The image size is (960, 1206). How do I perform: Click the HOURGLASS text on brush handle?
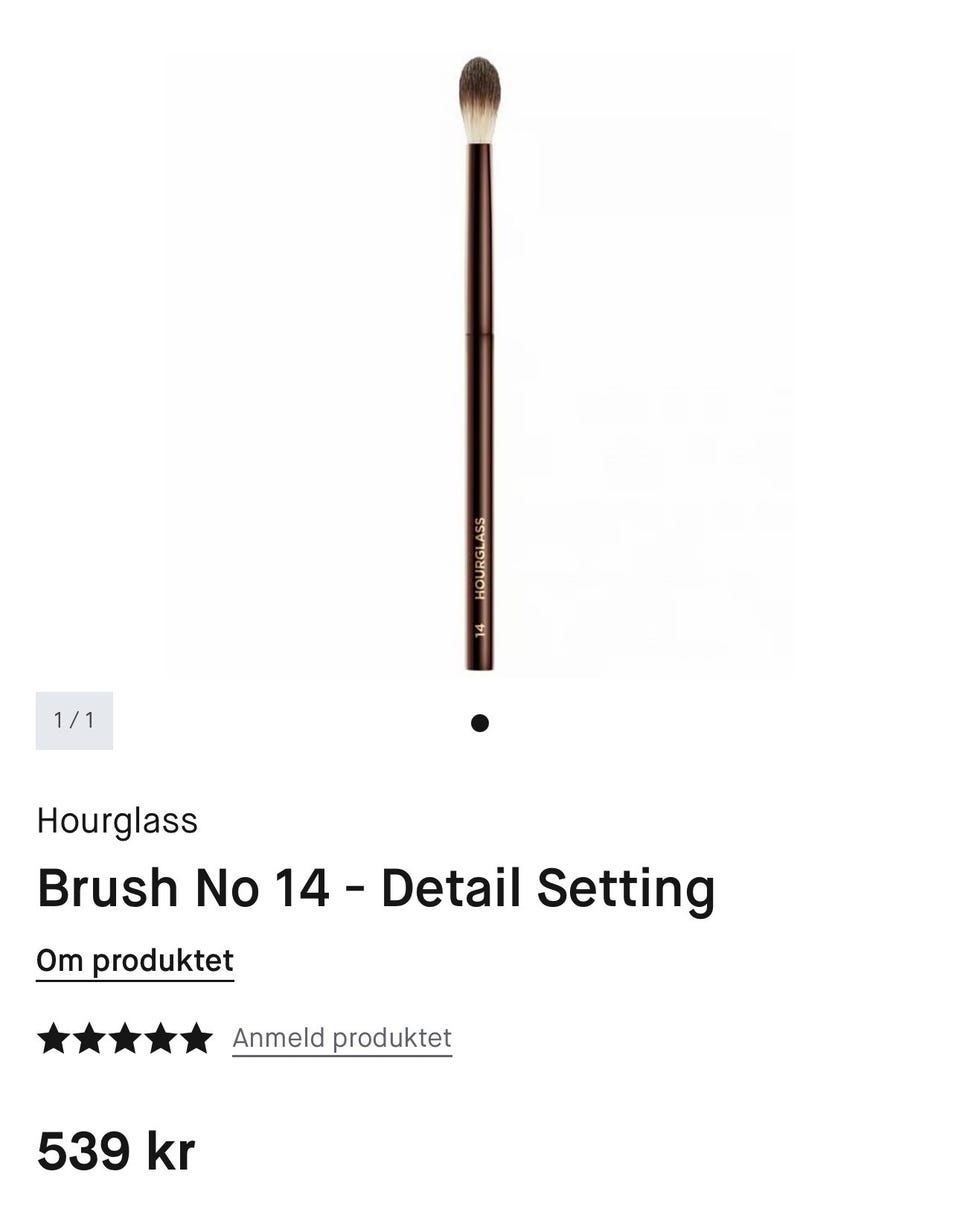(x=480, y=558)
